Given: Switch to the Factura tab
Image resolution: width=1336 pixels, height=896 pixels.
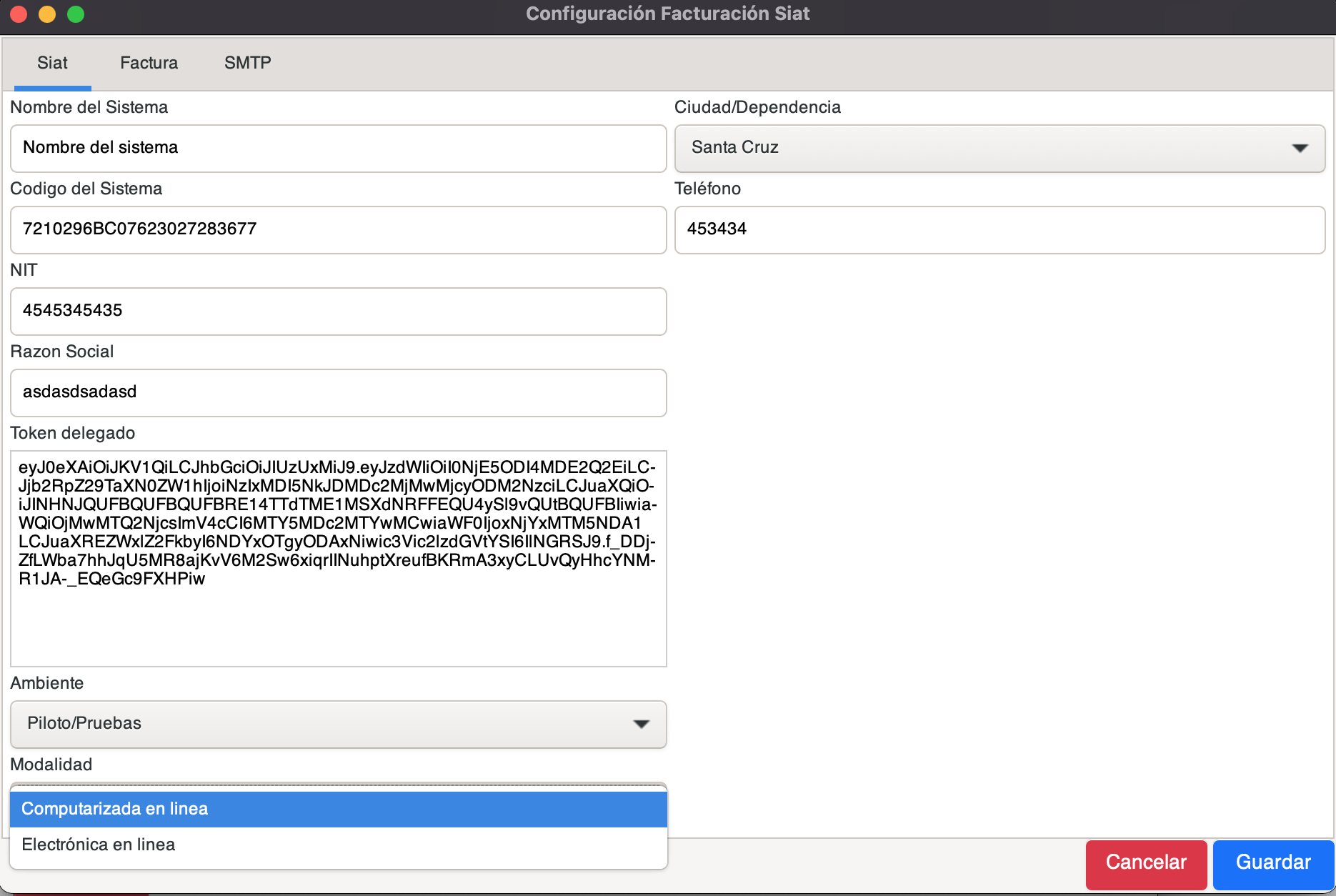Looking at the screenshot, I should tap(149, 63).
